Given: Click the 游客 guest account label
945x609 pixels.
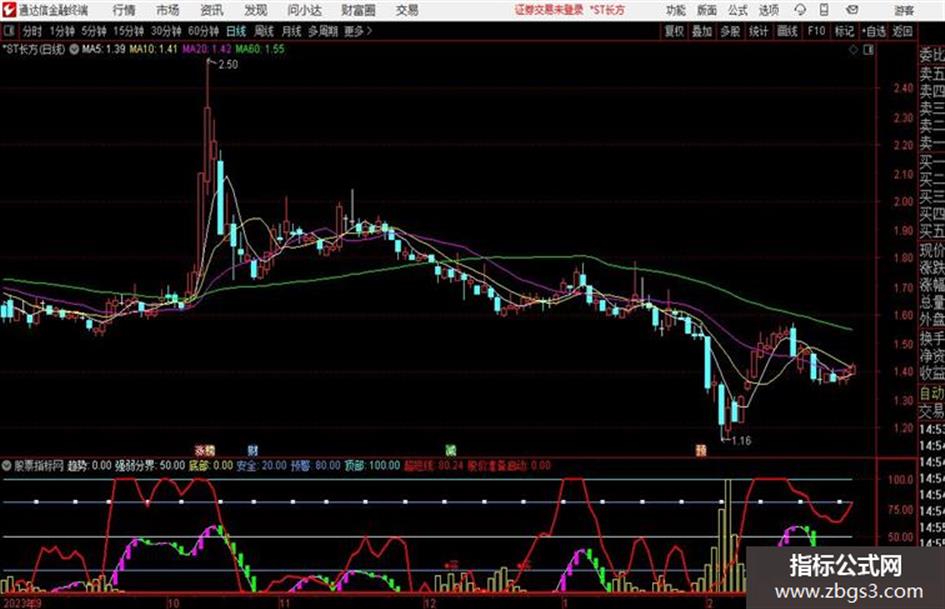Looking at the screenshot, I should pyautogui.click(x=904, y=10).
